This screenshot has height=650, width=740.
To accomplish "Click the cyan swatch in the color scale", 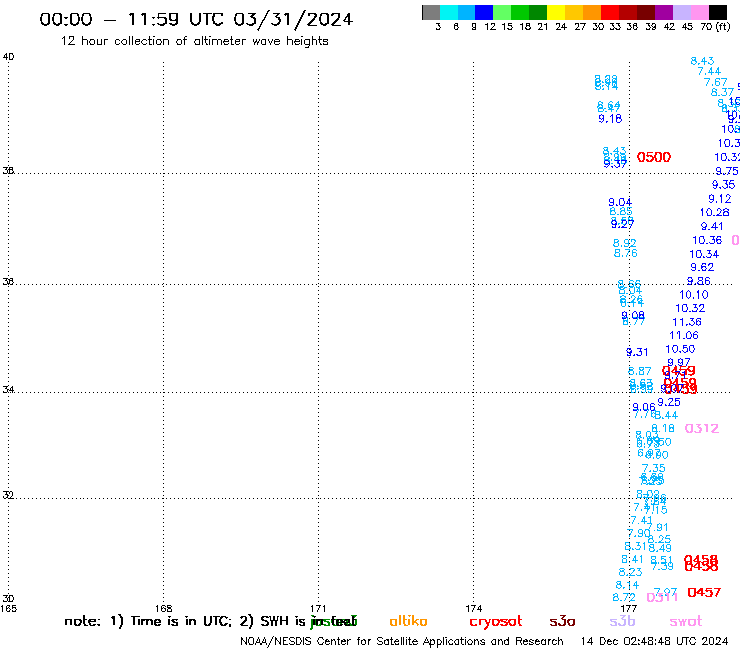I will coord(449,12).
